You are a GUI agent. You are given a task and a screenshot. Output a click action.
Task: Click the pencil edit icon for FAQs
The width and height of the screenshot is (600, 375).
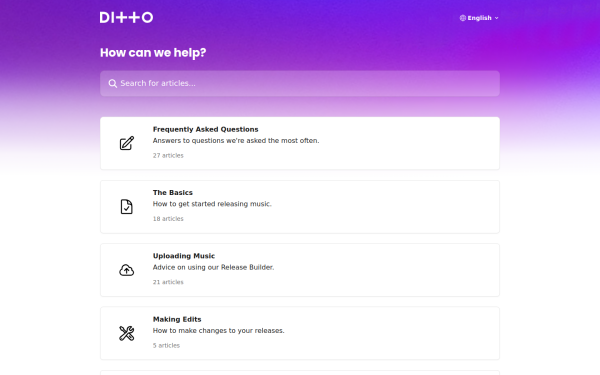coord(127,143)
